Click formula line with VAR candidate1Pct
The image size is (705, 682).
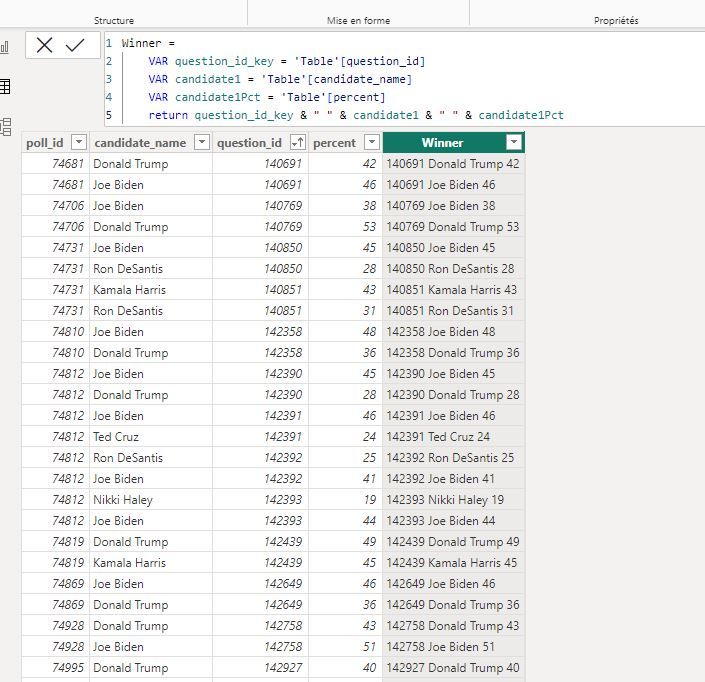click(x=267, y=97)
